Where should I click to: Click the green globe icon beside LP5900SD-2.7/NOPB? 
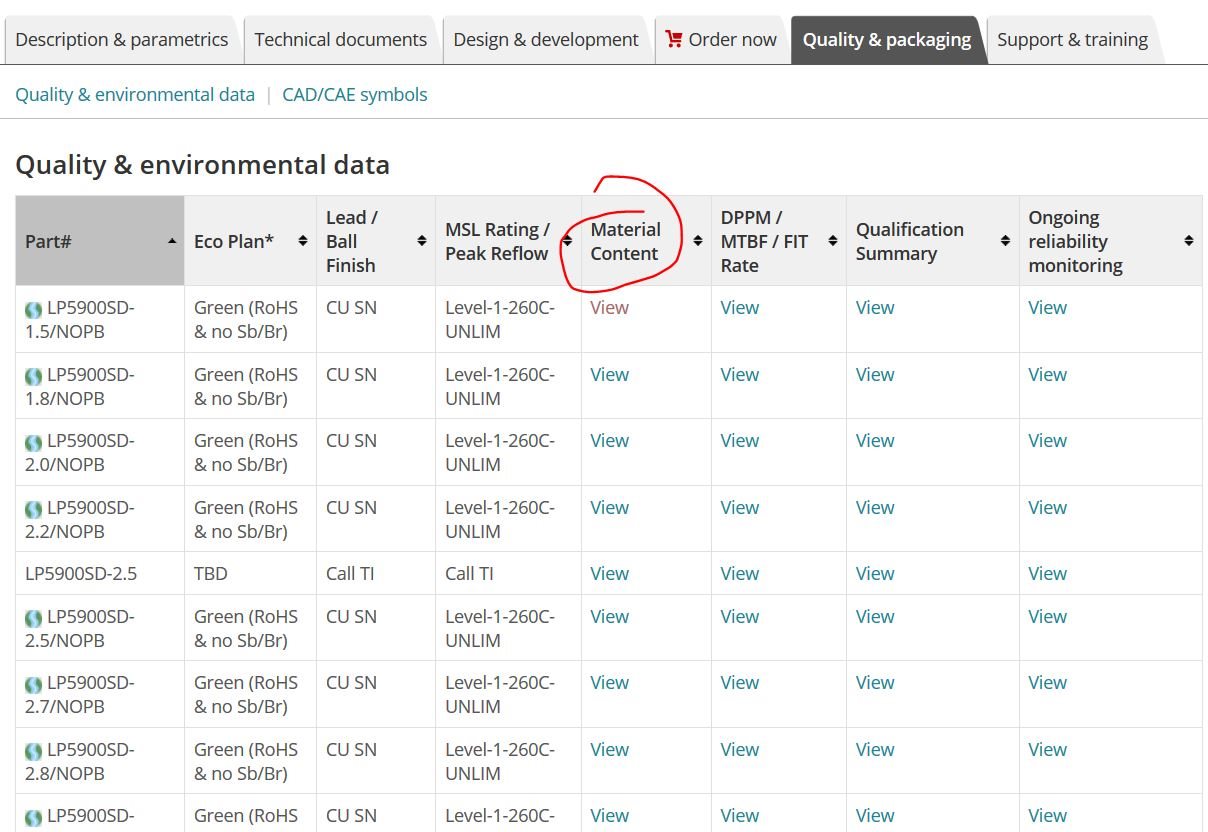(34, 685)
